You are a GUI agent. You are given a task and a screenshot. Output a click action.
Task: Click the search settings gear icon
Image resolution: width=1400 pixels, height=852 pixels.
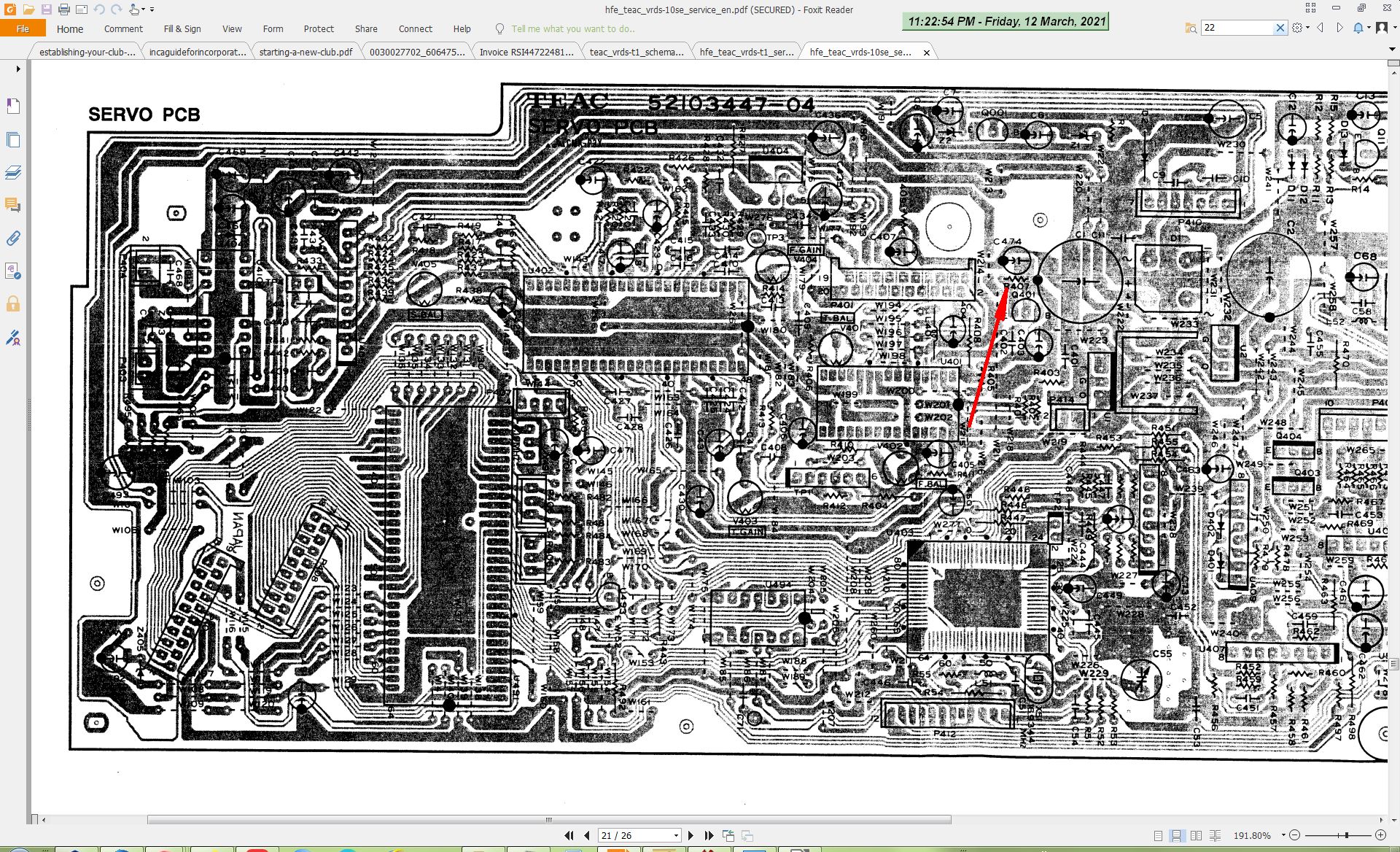pos(1297,28)
